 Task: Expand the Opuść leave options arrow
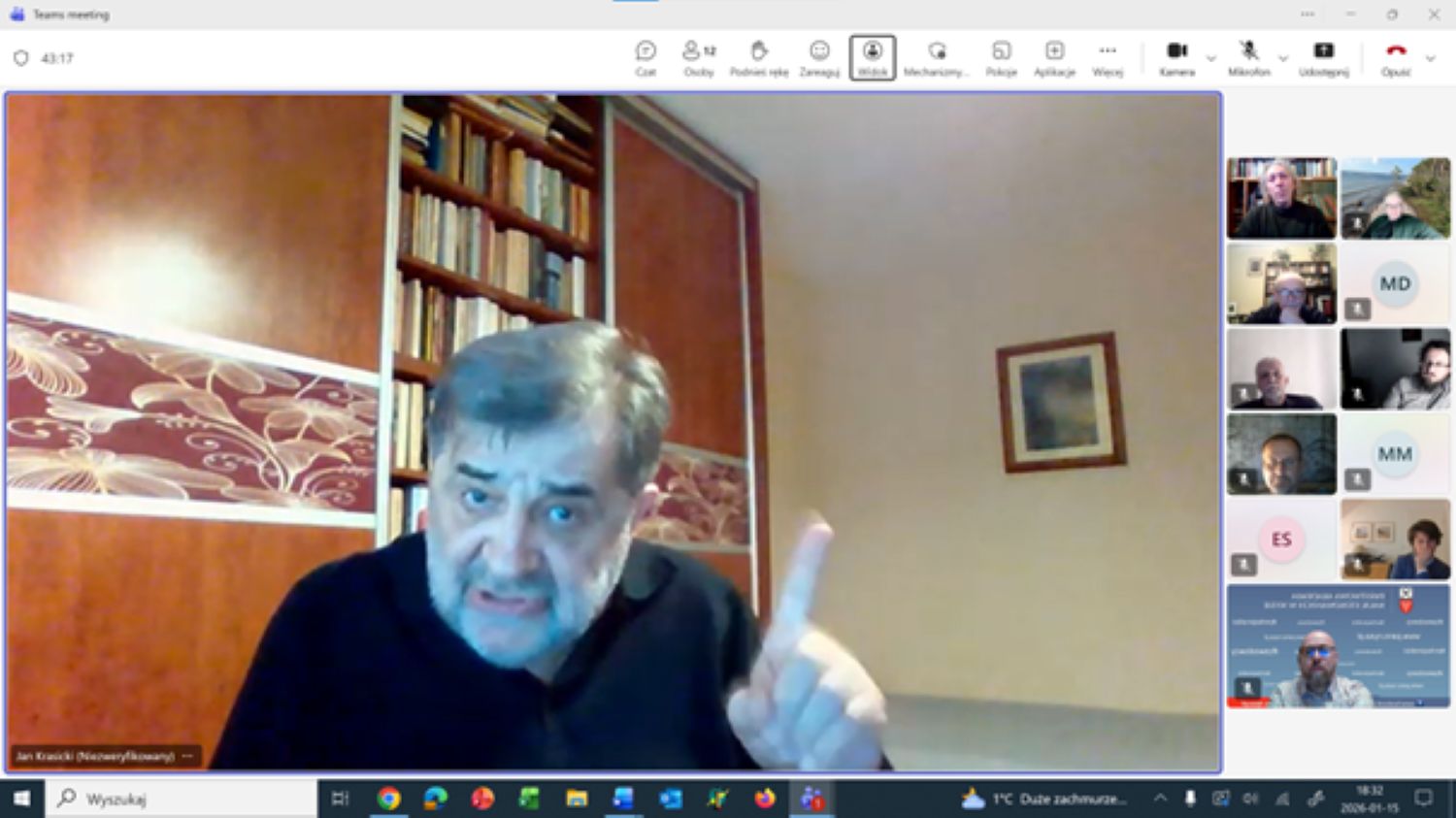(1430, 58)
